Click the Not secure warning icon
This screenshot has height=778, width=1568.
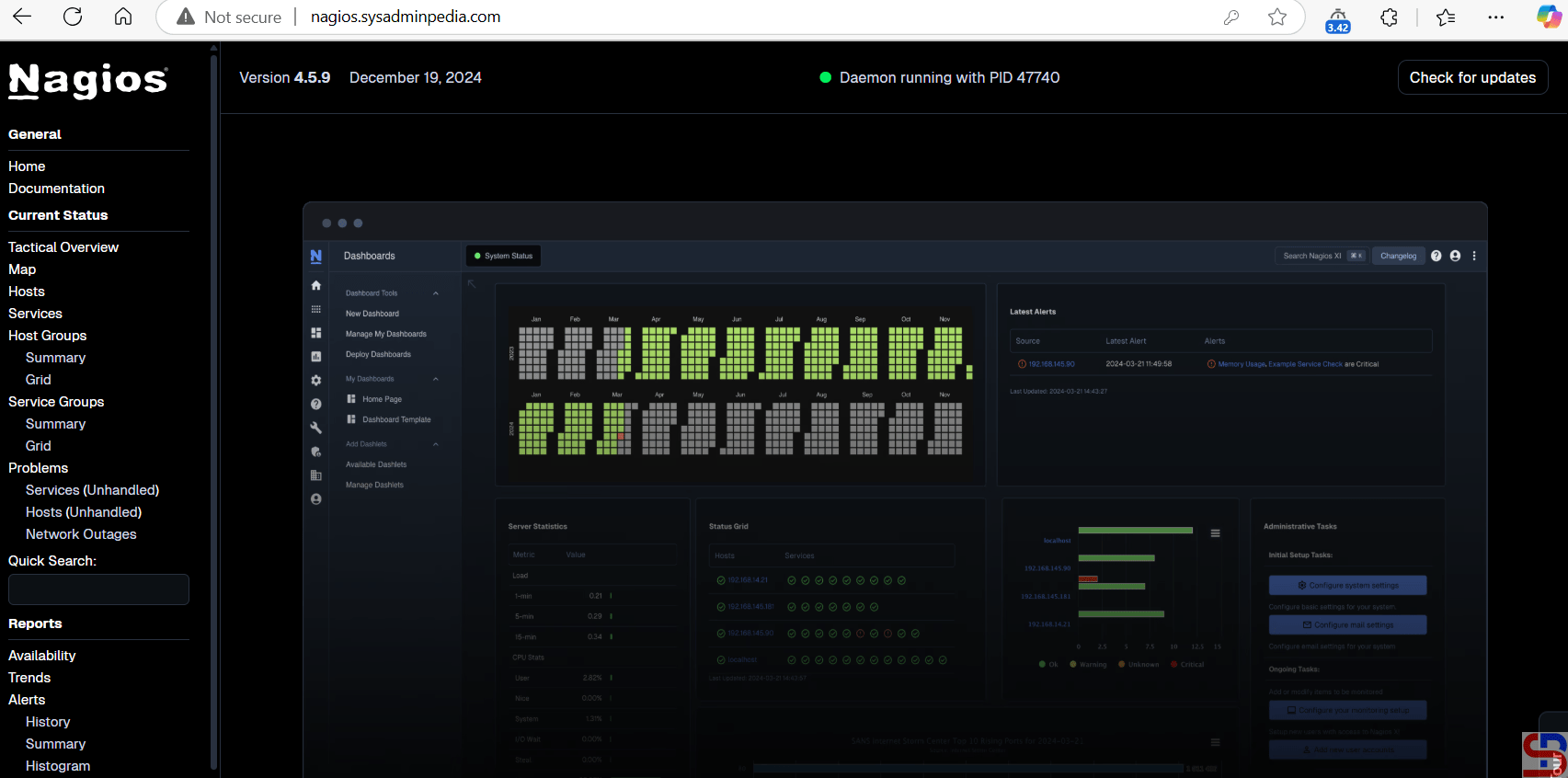click(x=186, y=17)
